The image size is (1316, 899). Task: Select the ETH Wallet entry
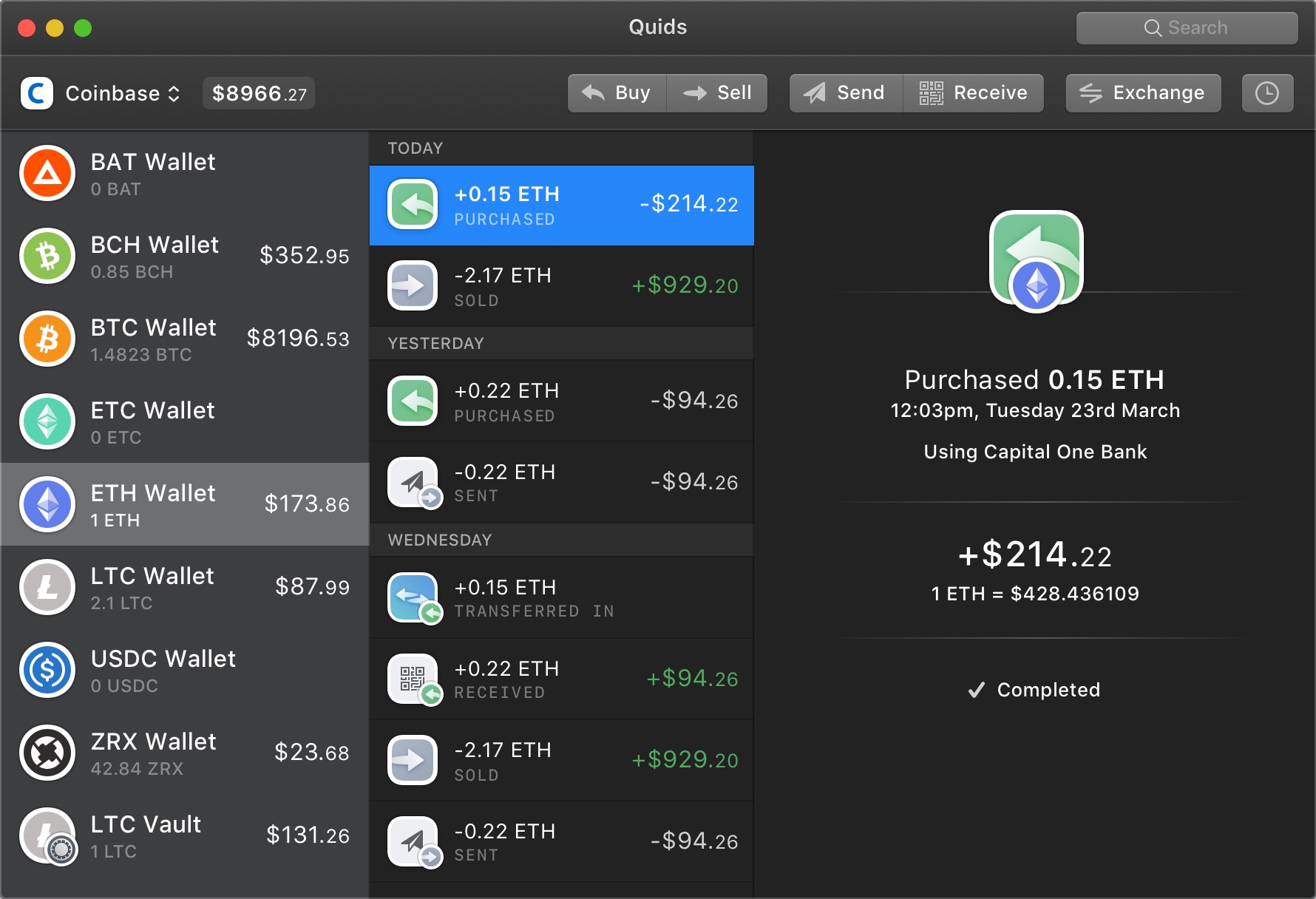click(185, 504)
